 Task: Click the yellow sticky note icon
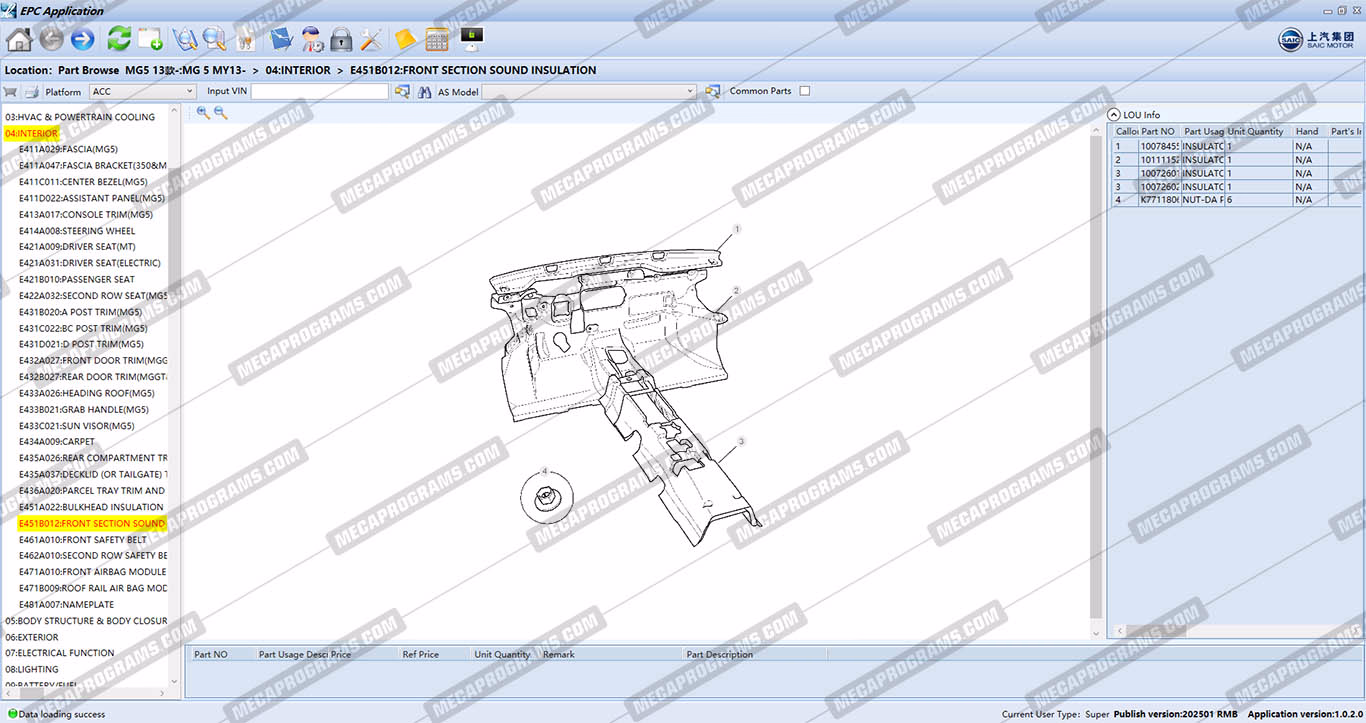[x=405, y=39]
